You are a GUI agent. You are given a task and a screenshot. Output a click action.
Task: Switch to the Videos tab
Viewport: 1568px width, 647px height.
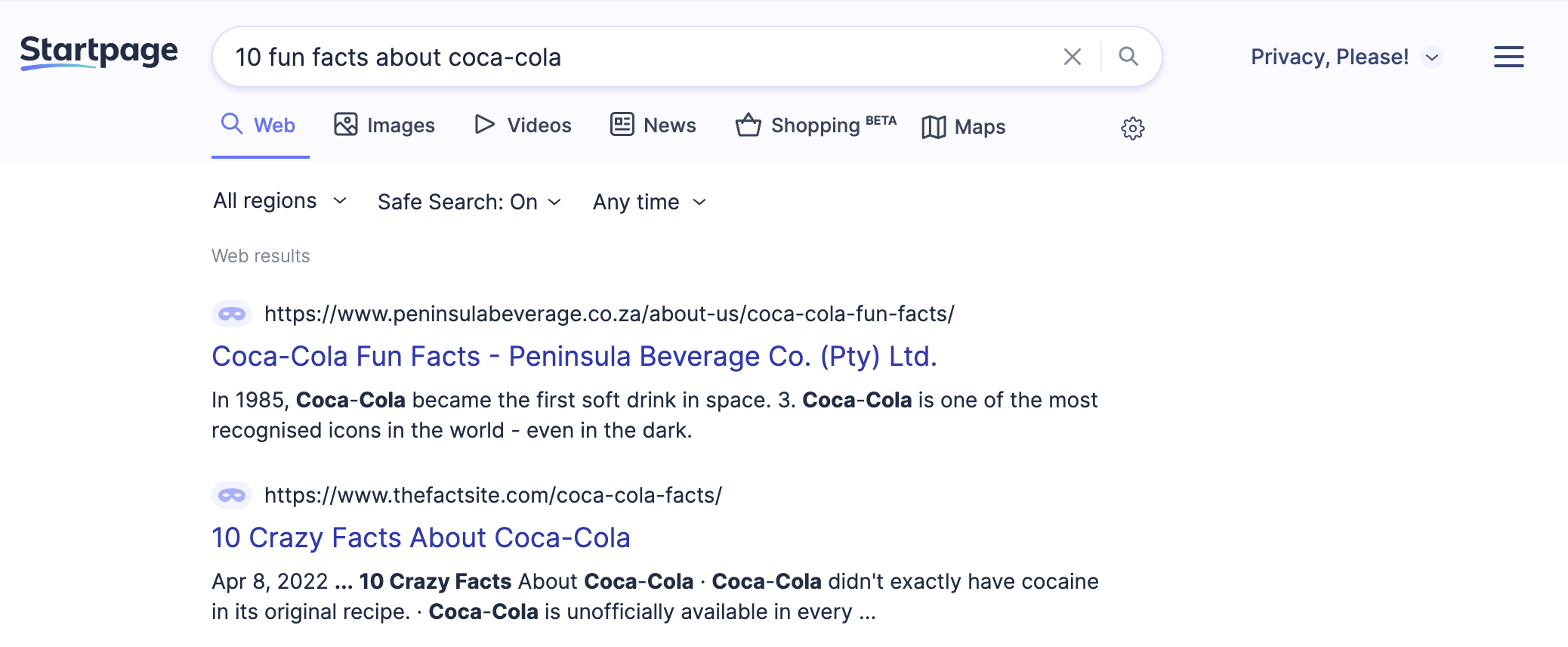click(523, 125)
